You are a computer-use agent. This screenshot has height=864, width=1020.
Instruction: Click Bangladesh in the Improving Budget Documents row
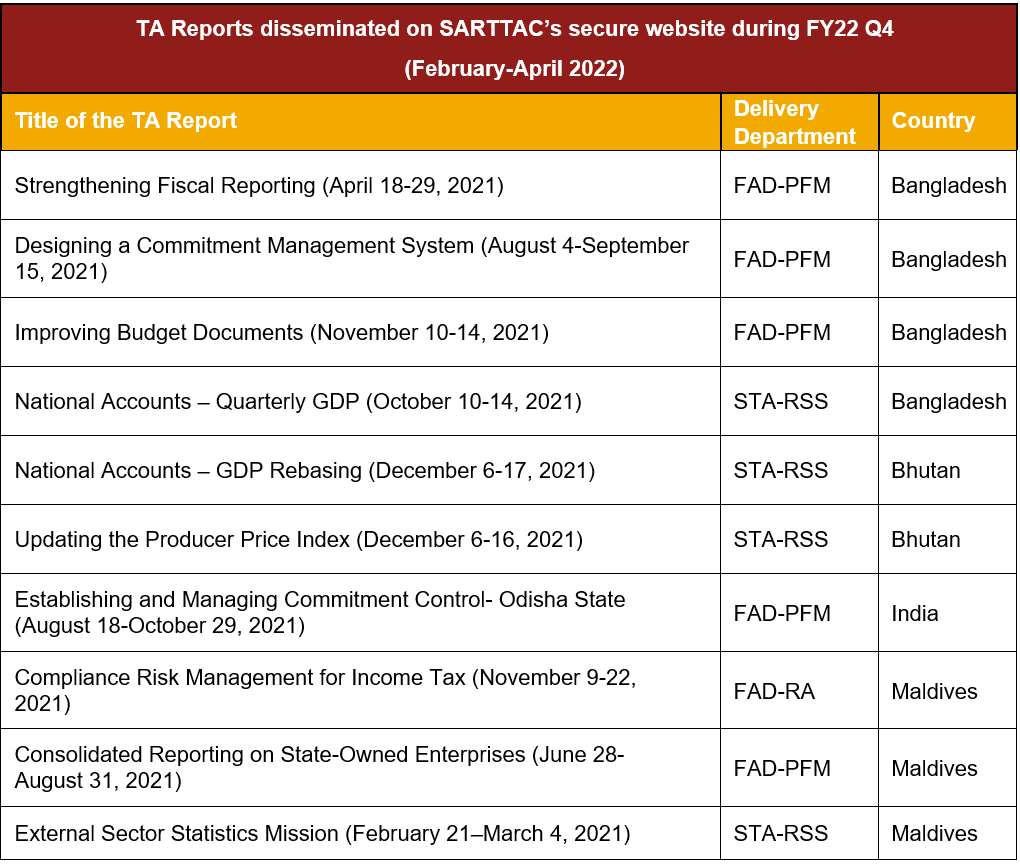tap(948, 332)
